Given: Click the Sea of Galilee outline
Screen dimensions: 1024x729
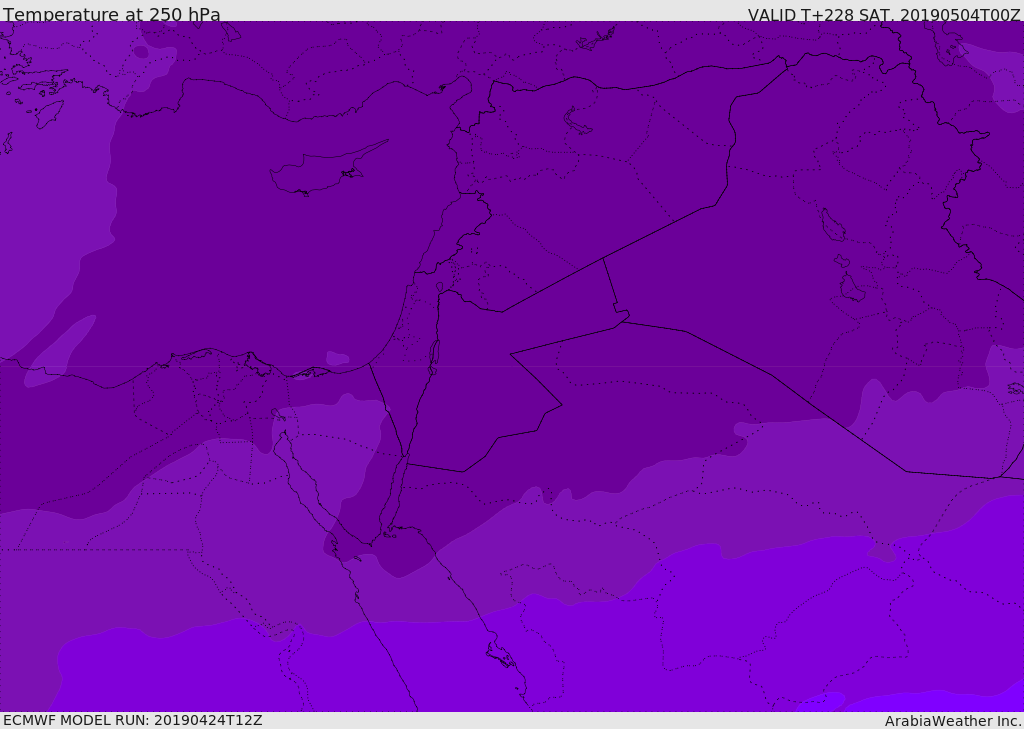Looking at the screenshot, I should tap(439, 287).
